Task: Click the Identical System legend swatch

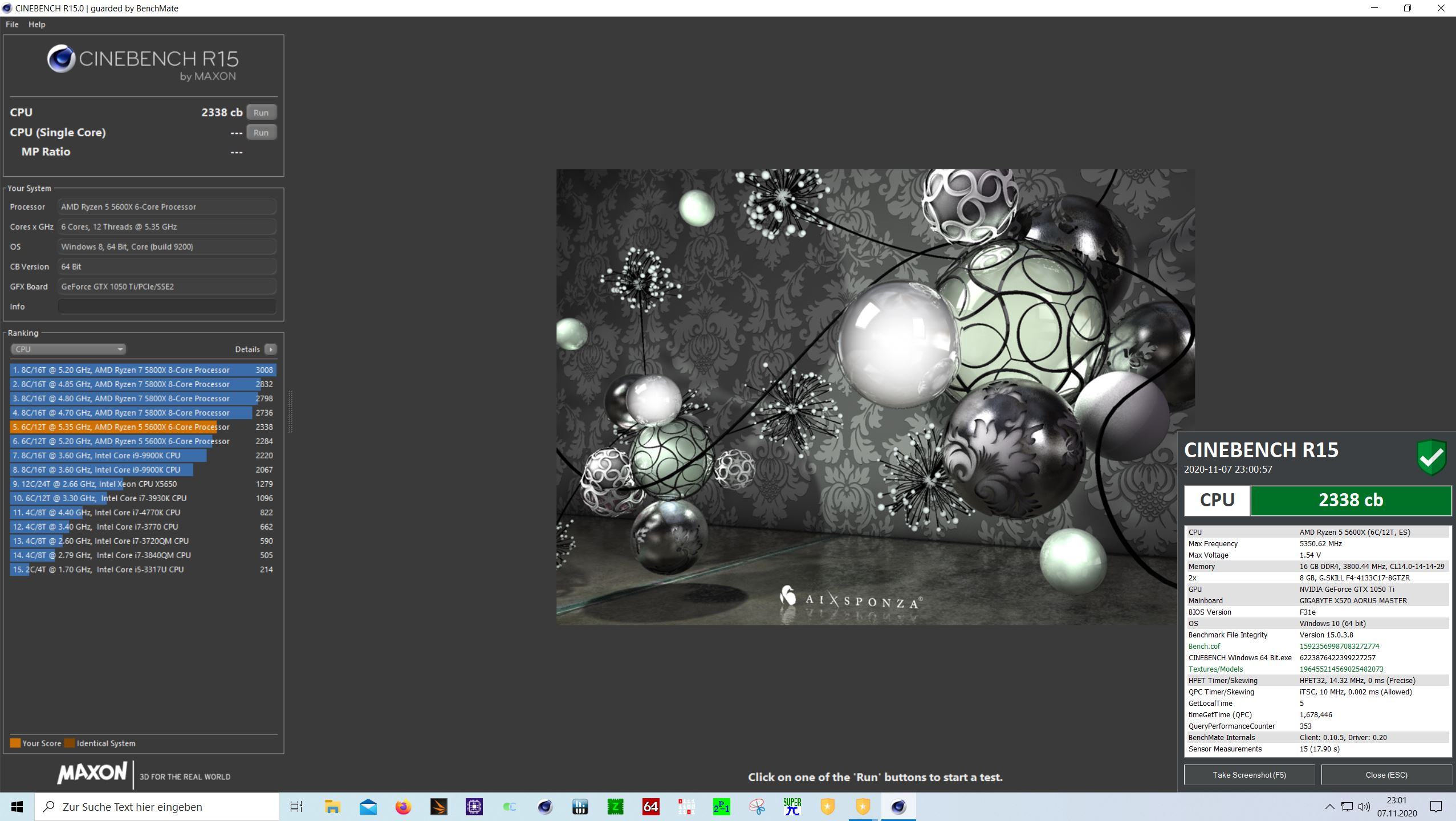Action: pyautogui.click(x=70, y=743)
